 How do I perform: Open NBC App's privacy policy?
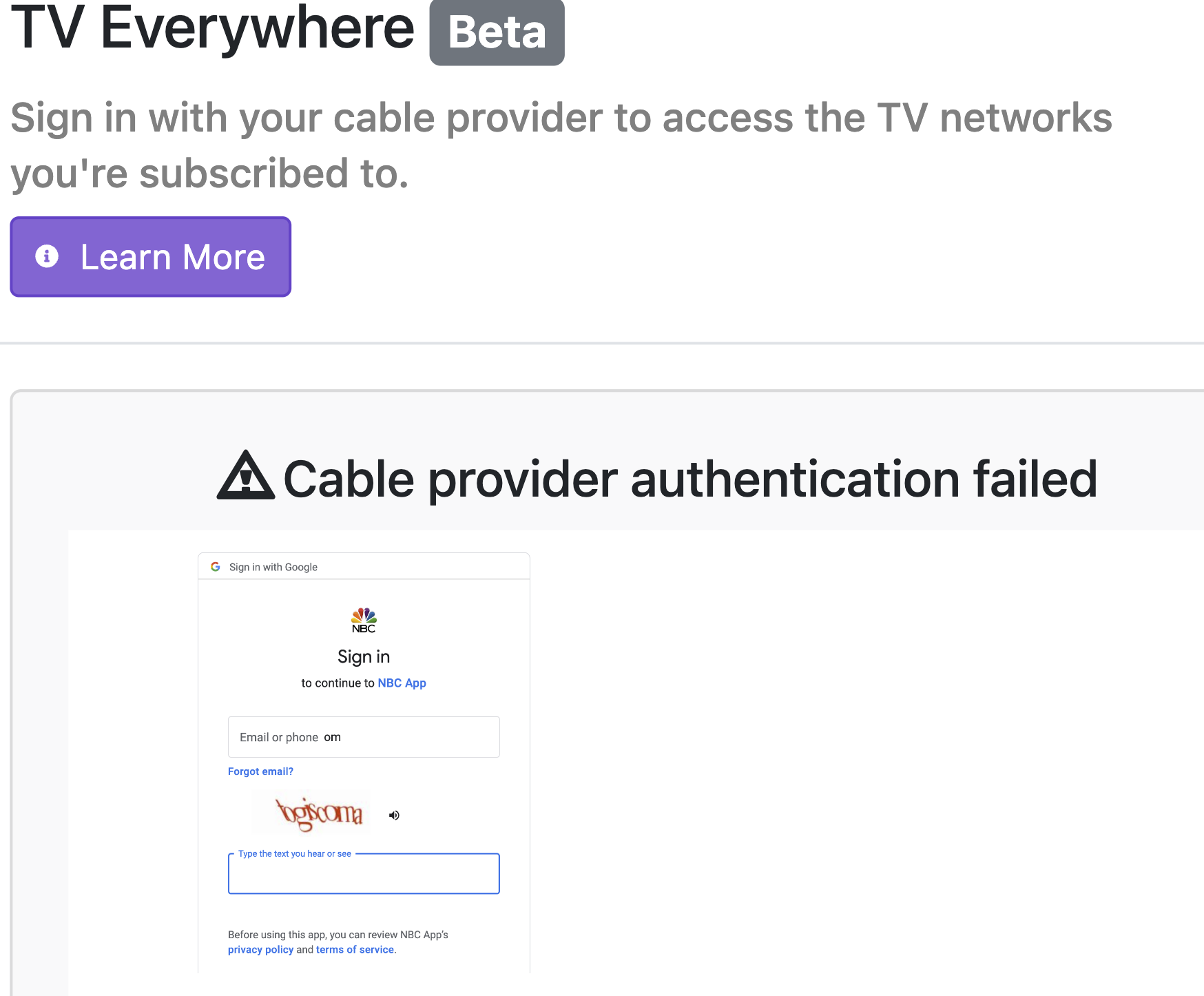point(260,949)
